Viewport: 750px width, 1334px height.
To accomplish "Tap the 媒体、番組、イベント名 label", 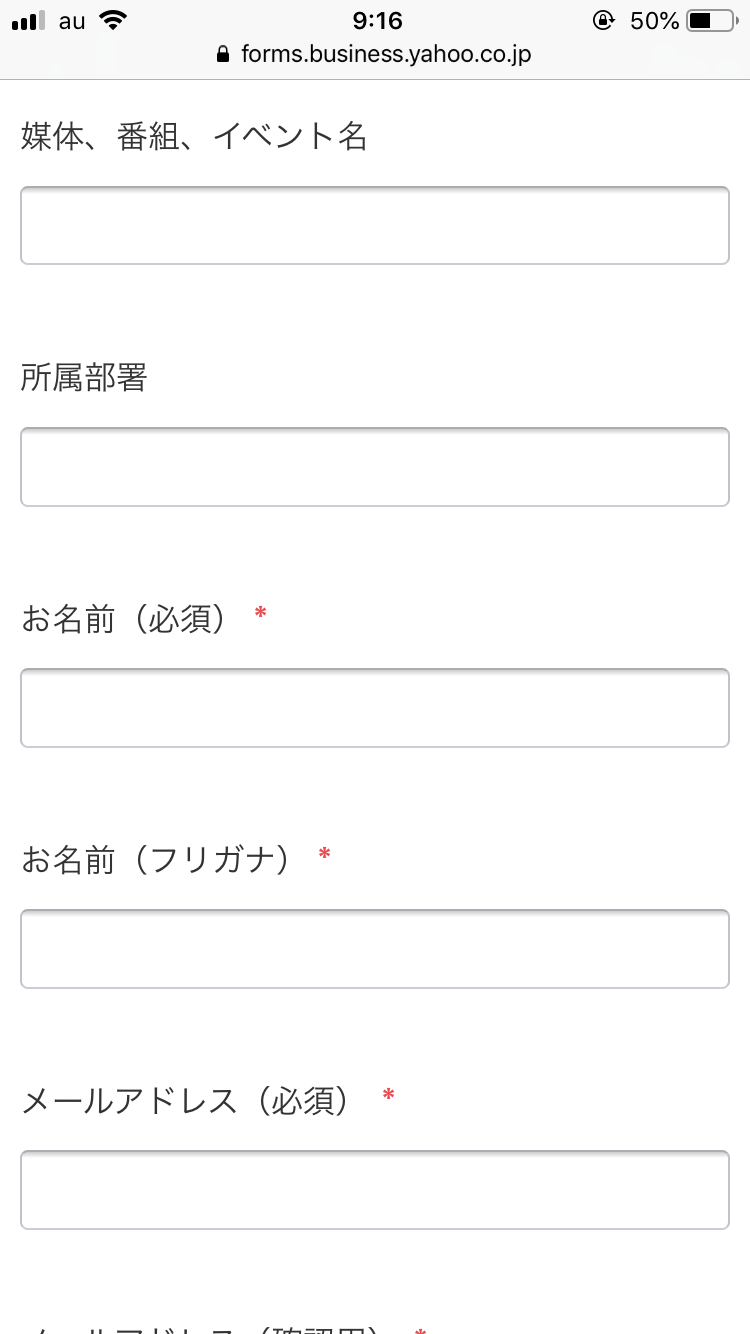I will 195,136.
